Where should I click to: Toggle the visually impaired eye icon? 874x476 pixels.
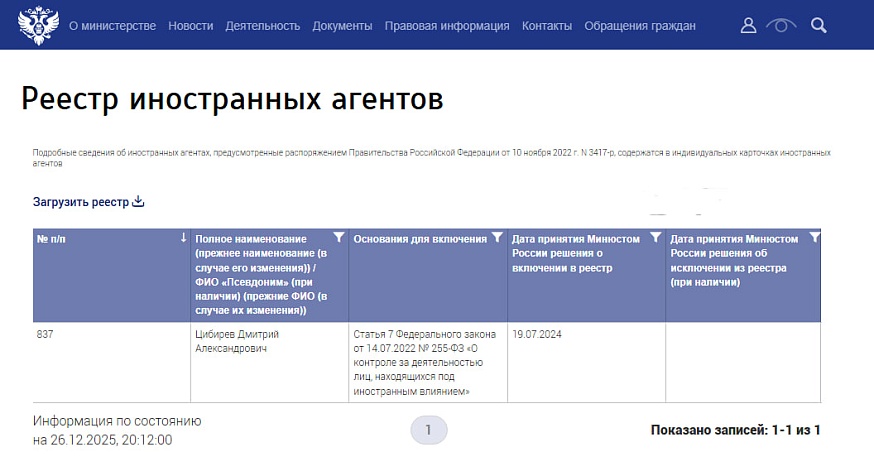[781, 25]
